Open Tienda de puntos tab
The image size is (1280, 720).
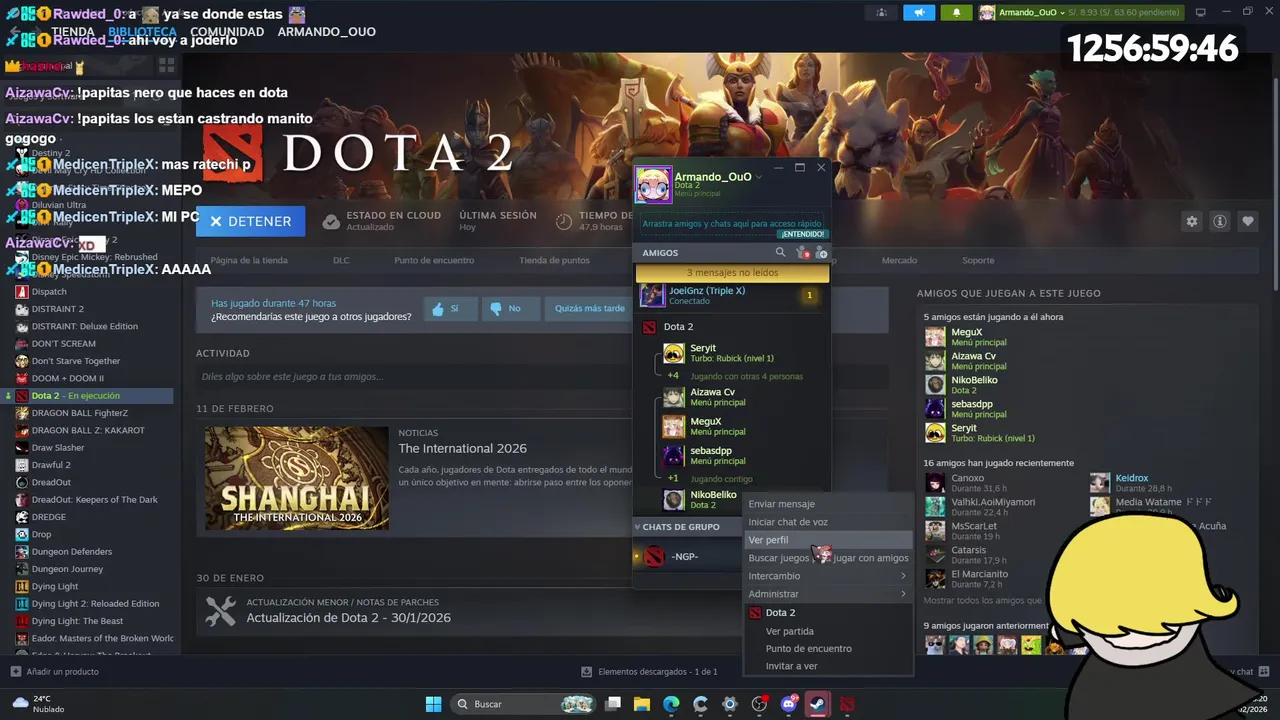(554, 260)
